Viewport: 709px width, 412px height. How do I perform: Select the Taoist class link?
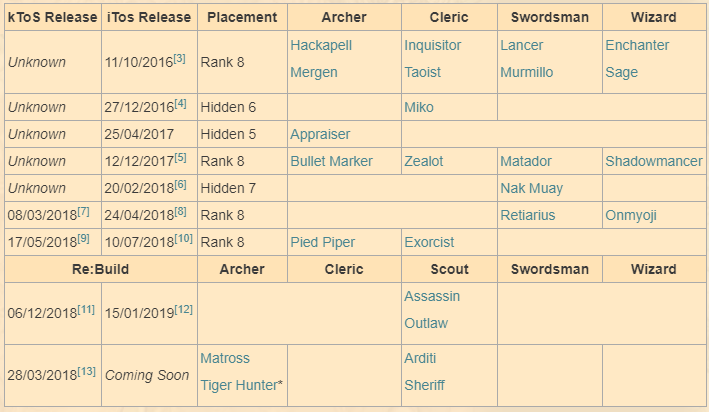coord(425,72)
